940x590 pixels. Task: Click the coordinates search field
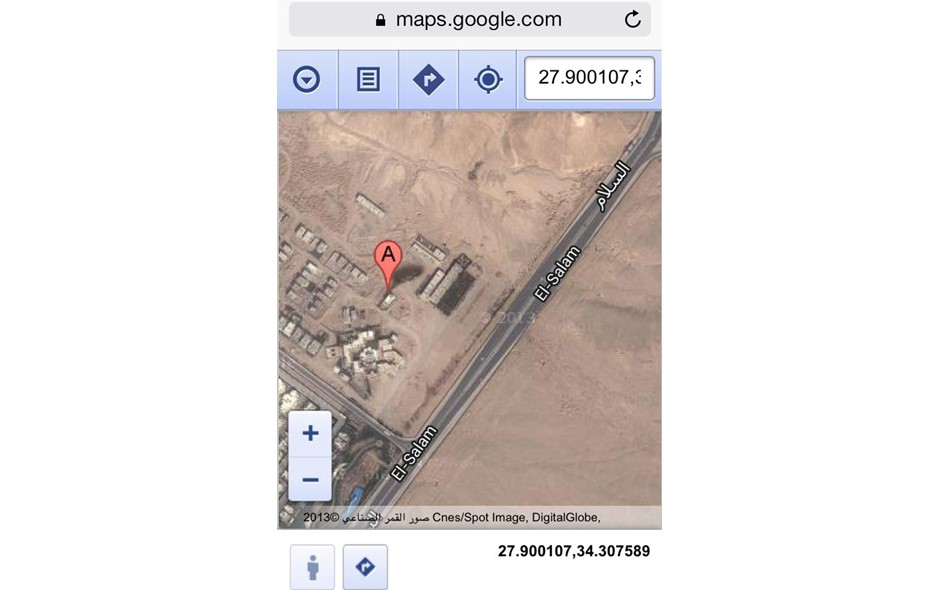click(x=589, y=78)
